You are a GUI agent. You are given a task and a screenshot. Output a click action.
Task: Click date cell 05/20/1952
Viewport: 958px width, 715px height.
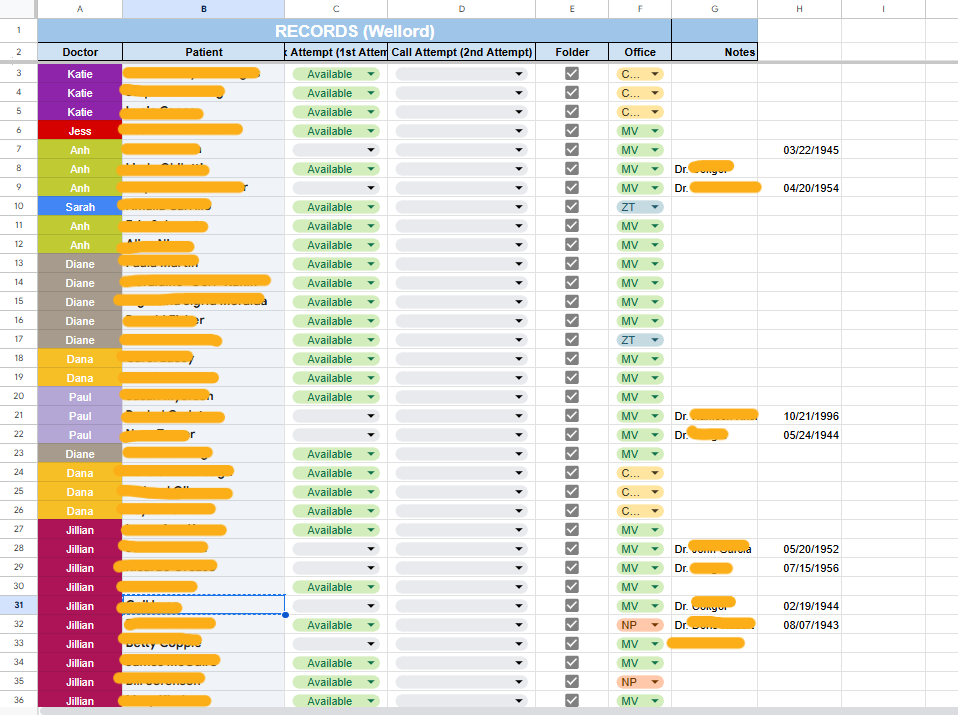(799, 549)
